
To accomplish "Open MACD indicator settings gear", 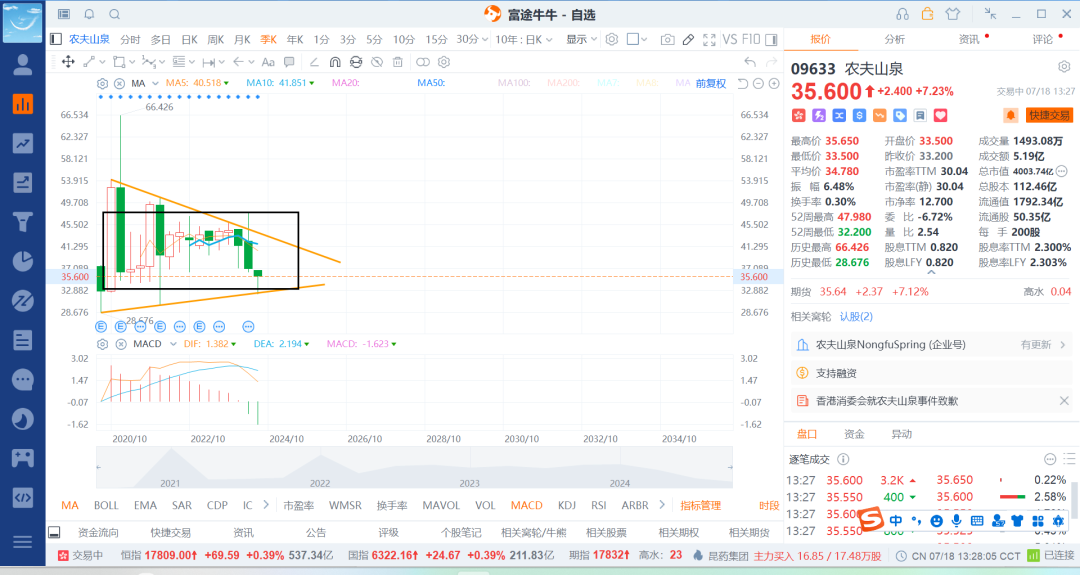I will 102,344.
